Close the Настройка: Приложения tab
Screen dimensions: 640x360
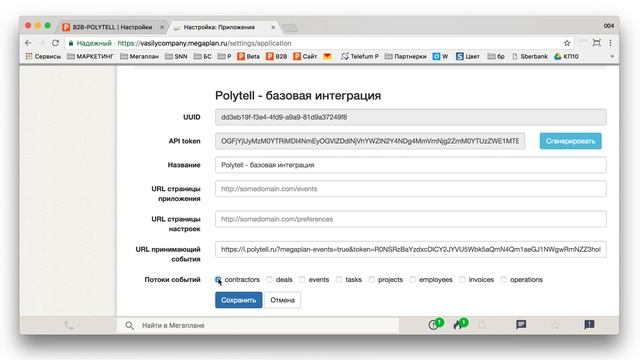(x=273, y=27)
